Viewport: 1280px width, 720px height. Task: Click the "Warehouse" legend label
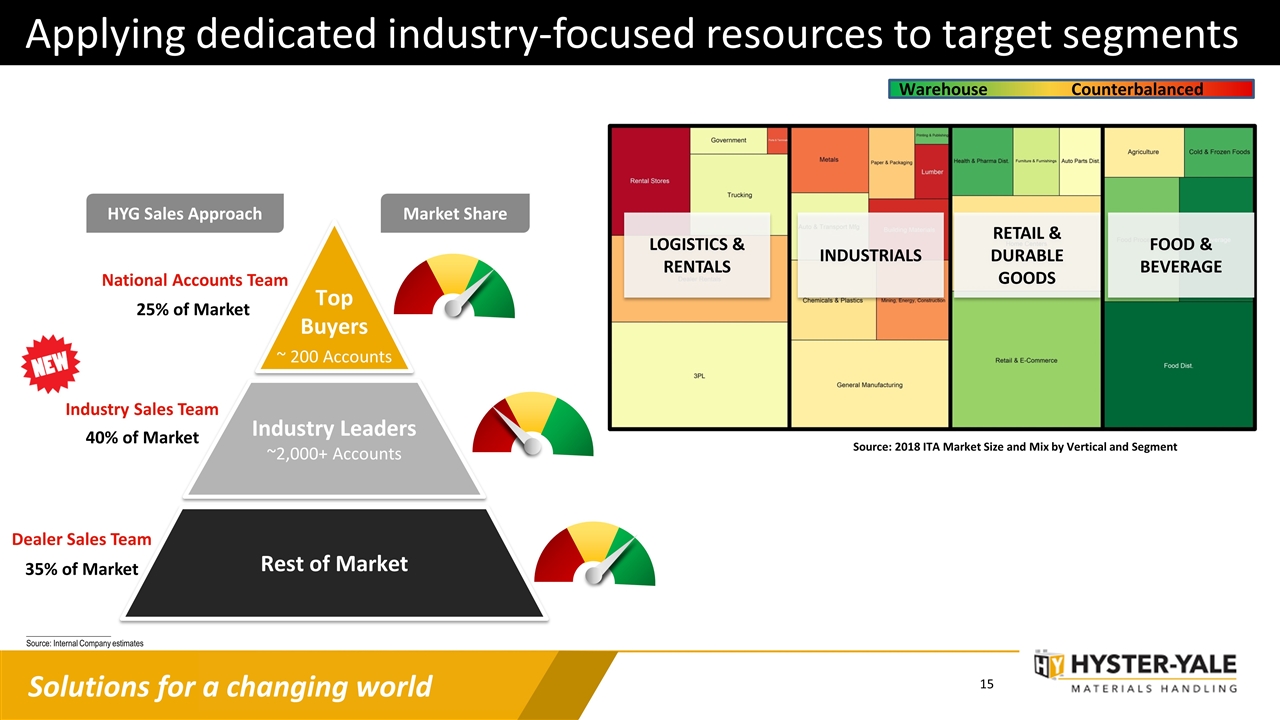point(943,90)
